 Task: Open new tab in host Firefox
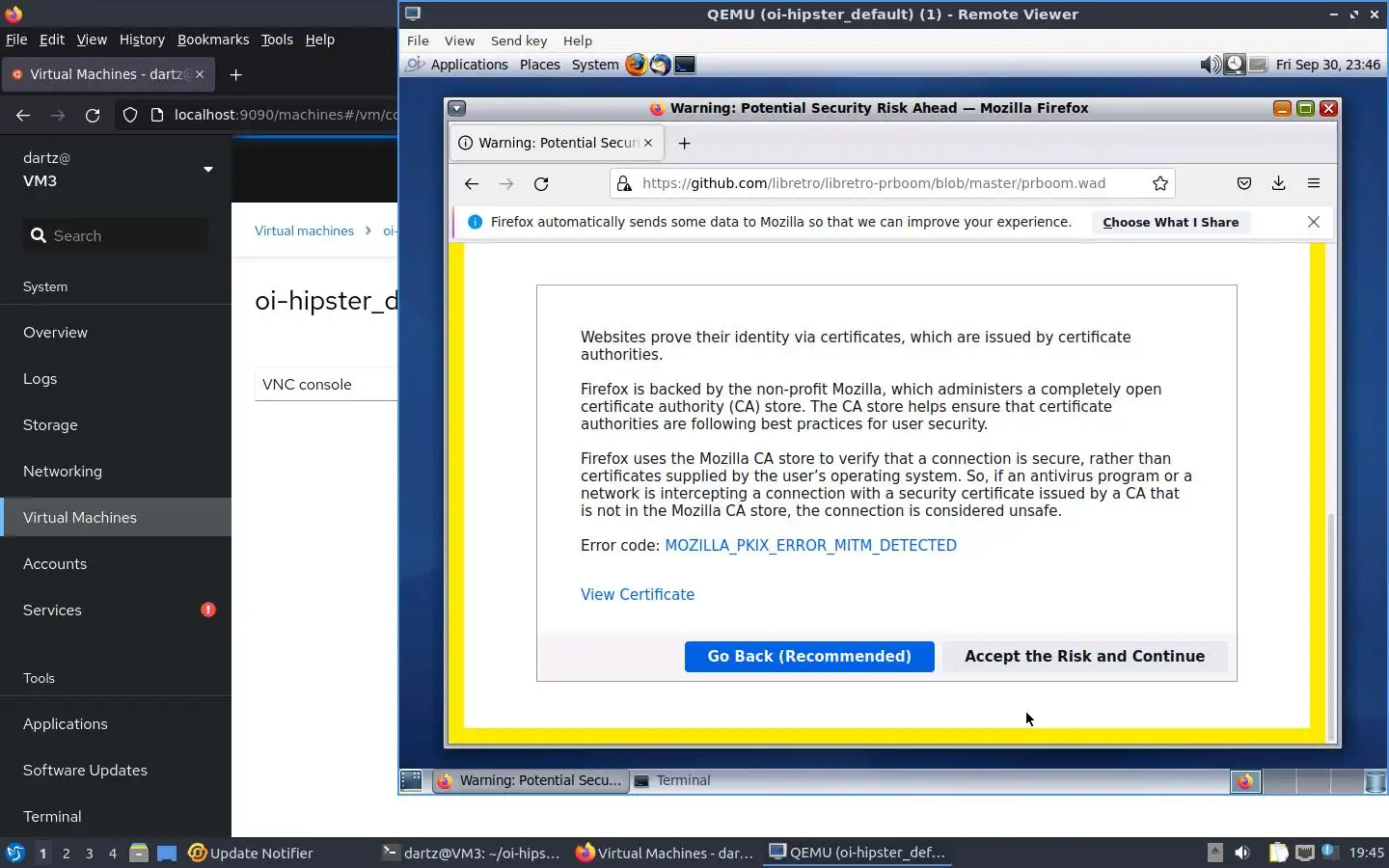point(235,74)
